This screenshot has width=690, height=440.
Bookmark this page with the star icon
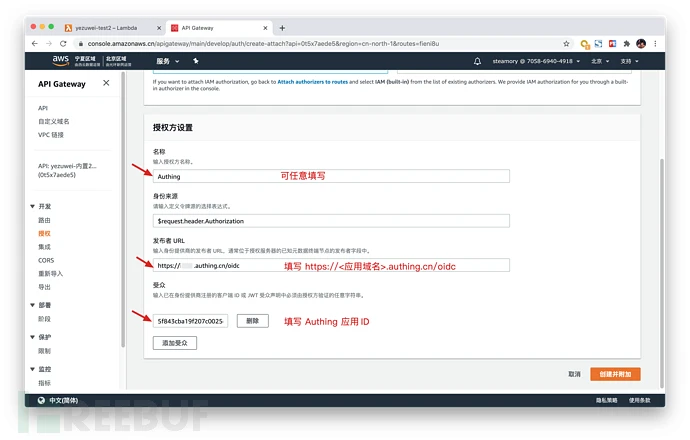pos(566,44)
